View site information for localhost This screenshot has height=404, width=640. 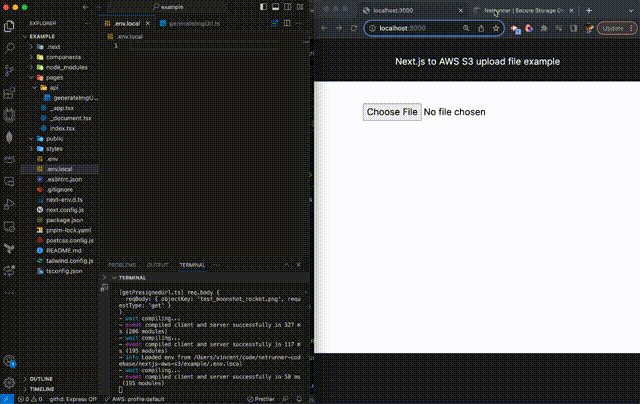372,28
